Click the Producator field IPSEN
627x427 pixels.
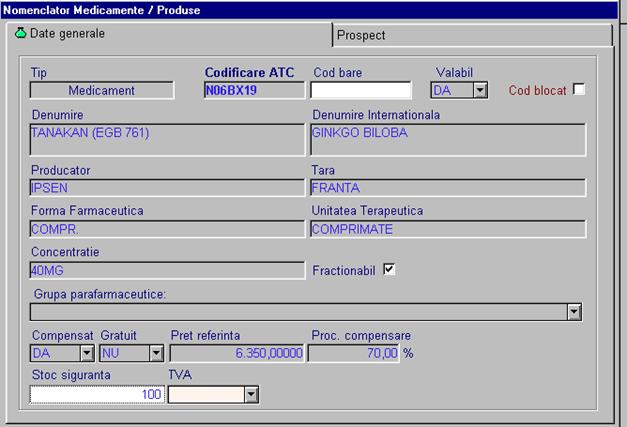pyautogui.click(x=167, y=188)
